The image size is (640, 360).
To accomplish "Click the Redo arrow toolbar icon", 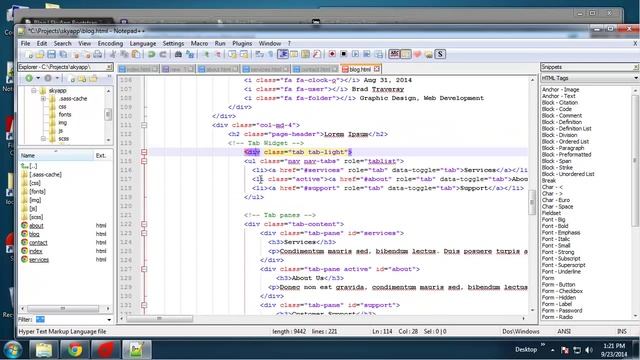I will pos(163,54).
